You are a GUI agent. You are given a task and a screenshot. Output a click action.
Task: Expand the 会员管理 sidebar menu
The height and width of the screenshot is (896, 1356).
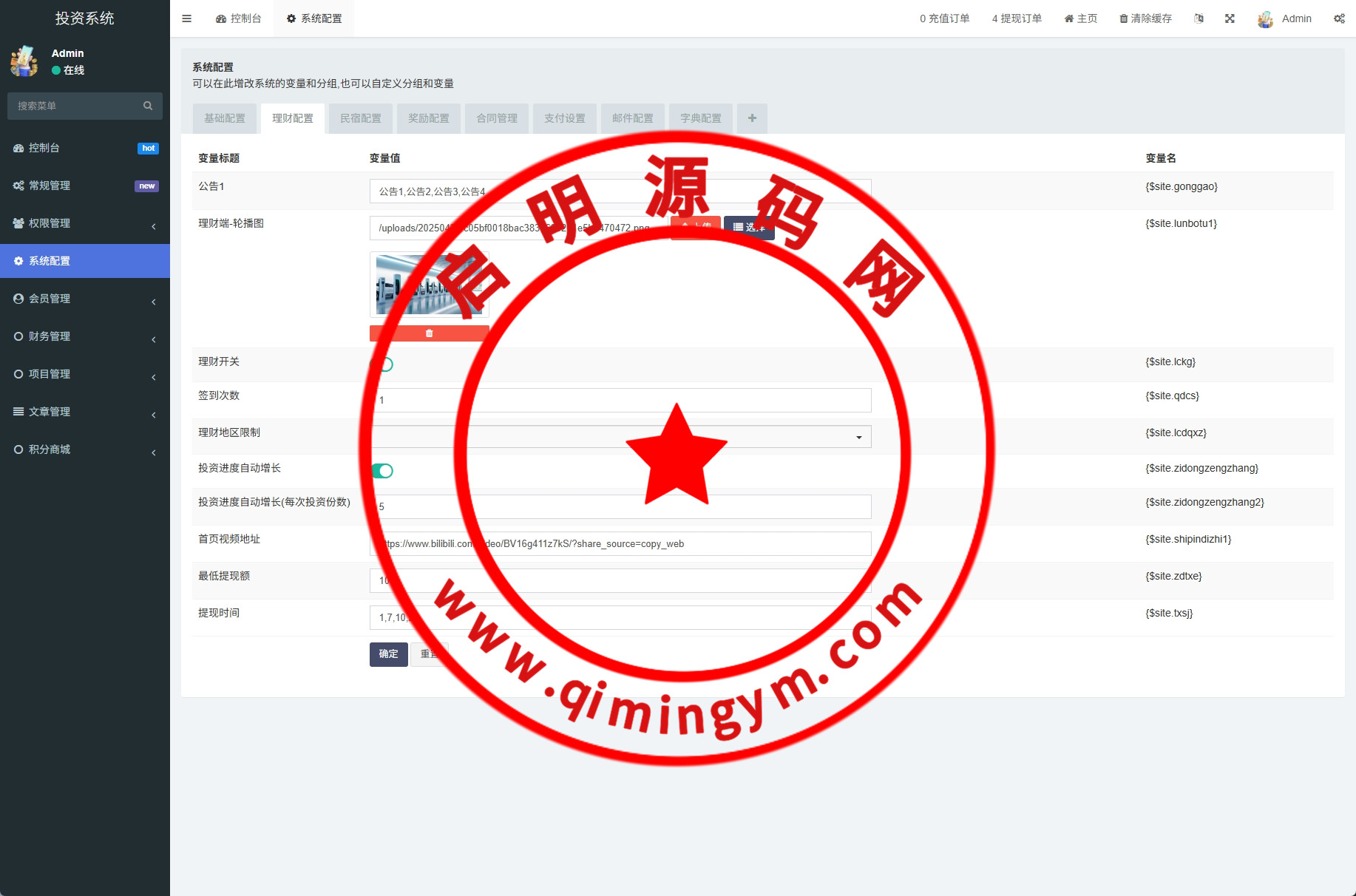pyautogui.click(x=84, y=299)
